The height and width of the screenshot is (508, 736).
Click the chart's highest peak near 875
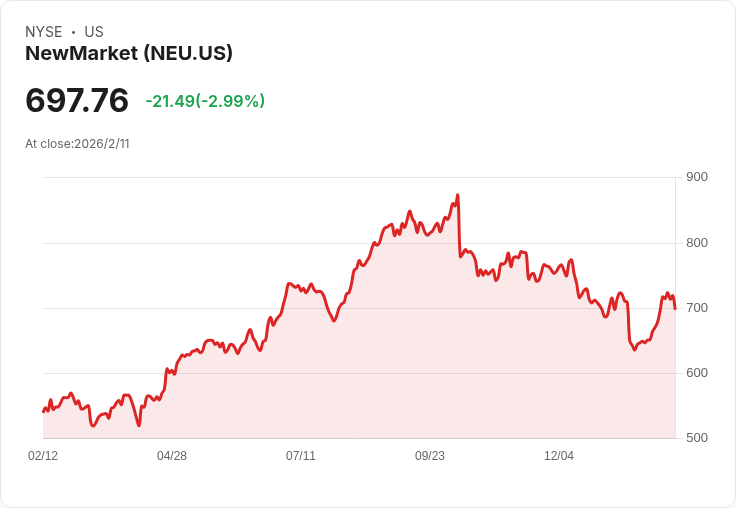(458, 195)
